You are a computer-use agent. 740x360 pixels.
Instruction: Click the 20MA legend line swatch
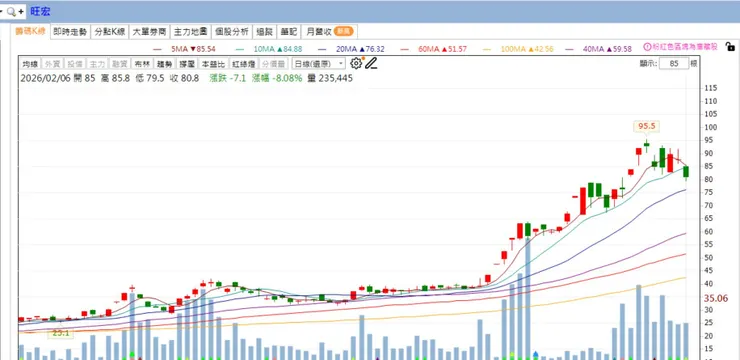click(323, 49)
